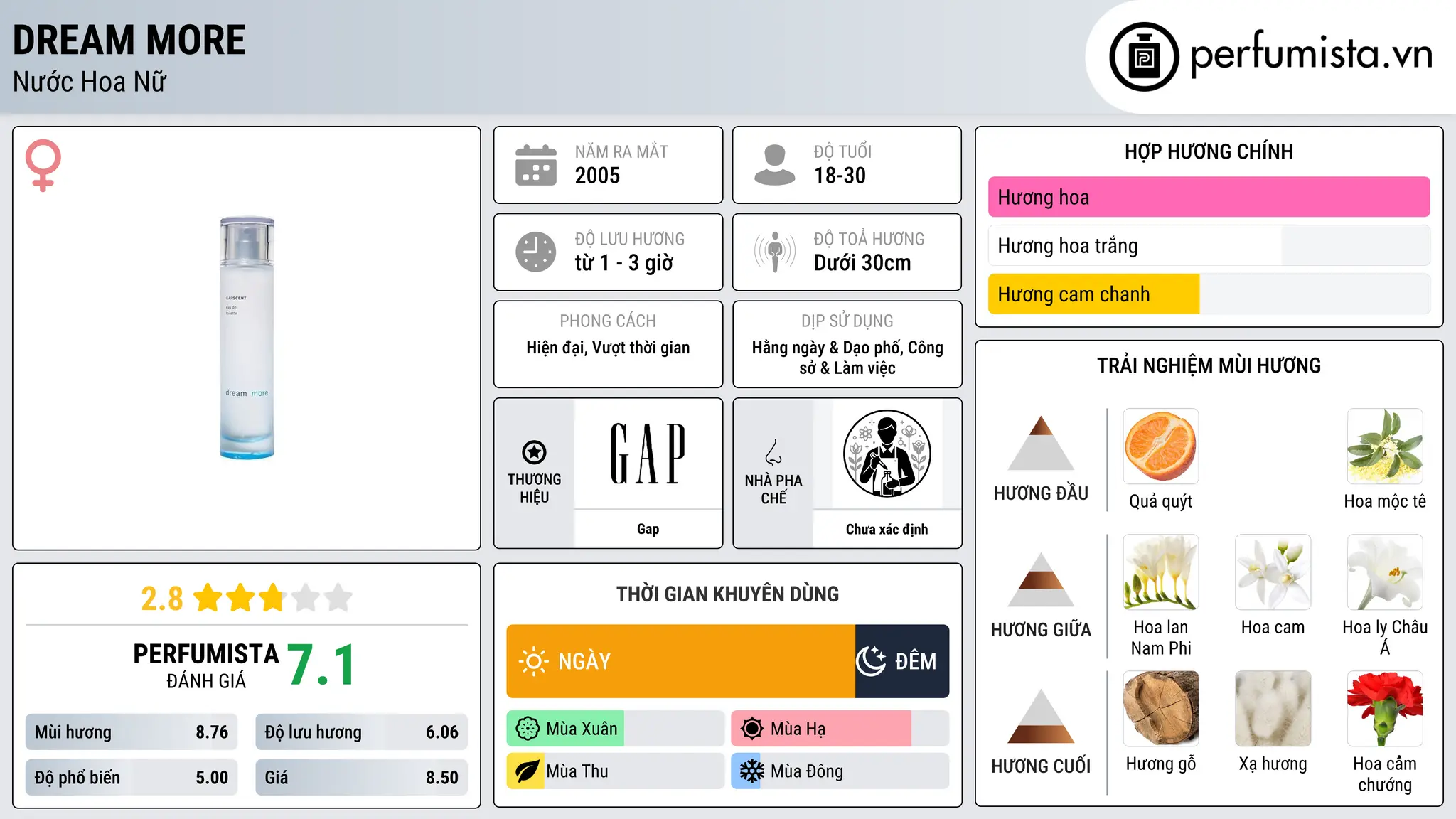Click the Hương đầu pyramid icon

coord(1041,443)
